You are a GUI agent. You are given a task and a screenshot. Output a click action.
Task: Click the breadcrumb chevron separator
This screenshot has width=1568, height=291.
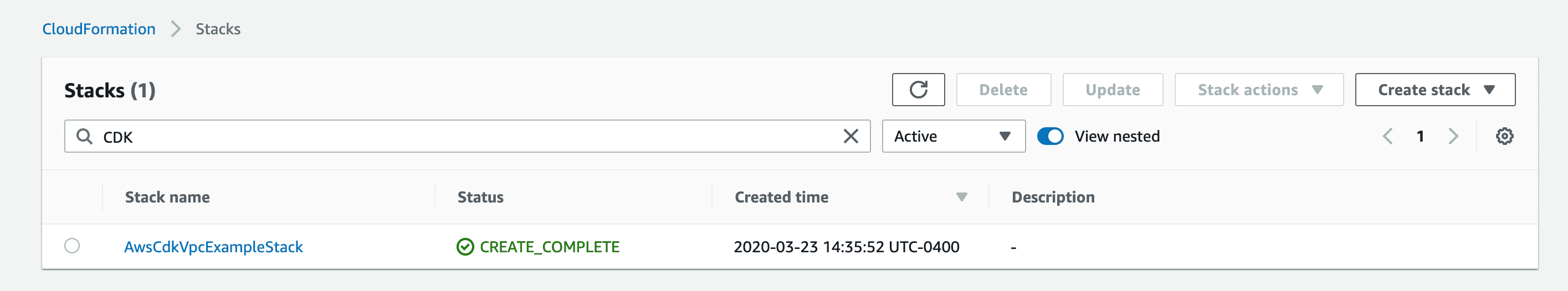click(x=175, y=29)
